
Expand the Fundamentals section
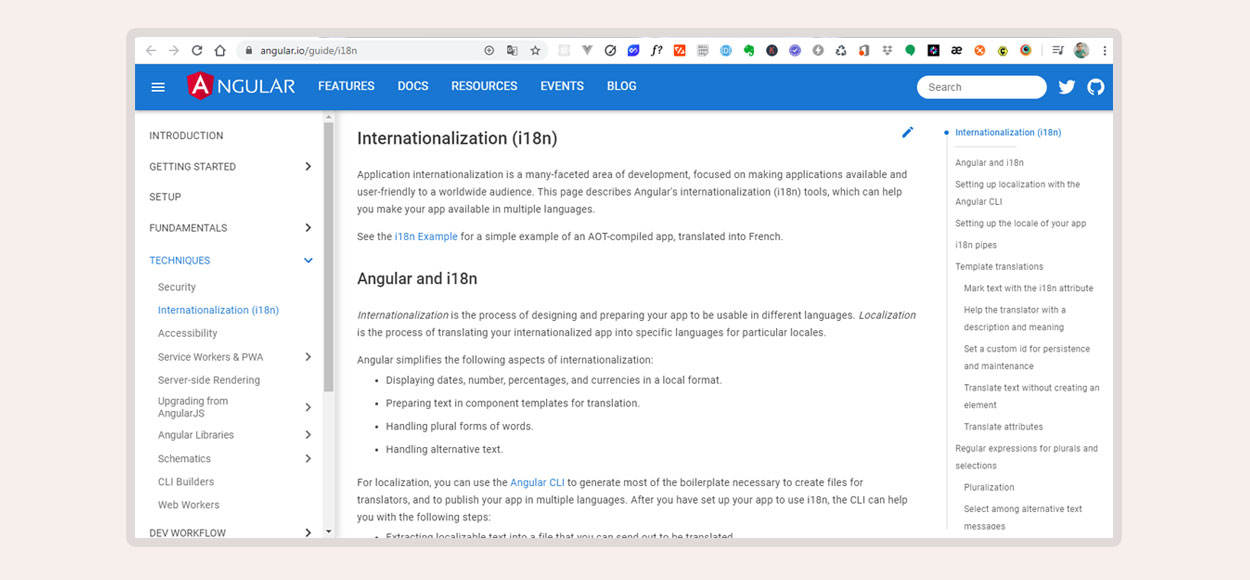[x=308, y=228]
